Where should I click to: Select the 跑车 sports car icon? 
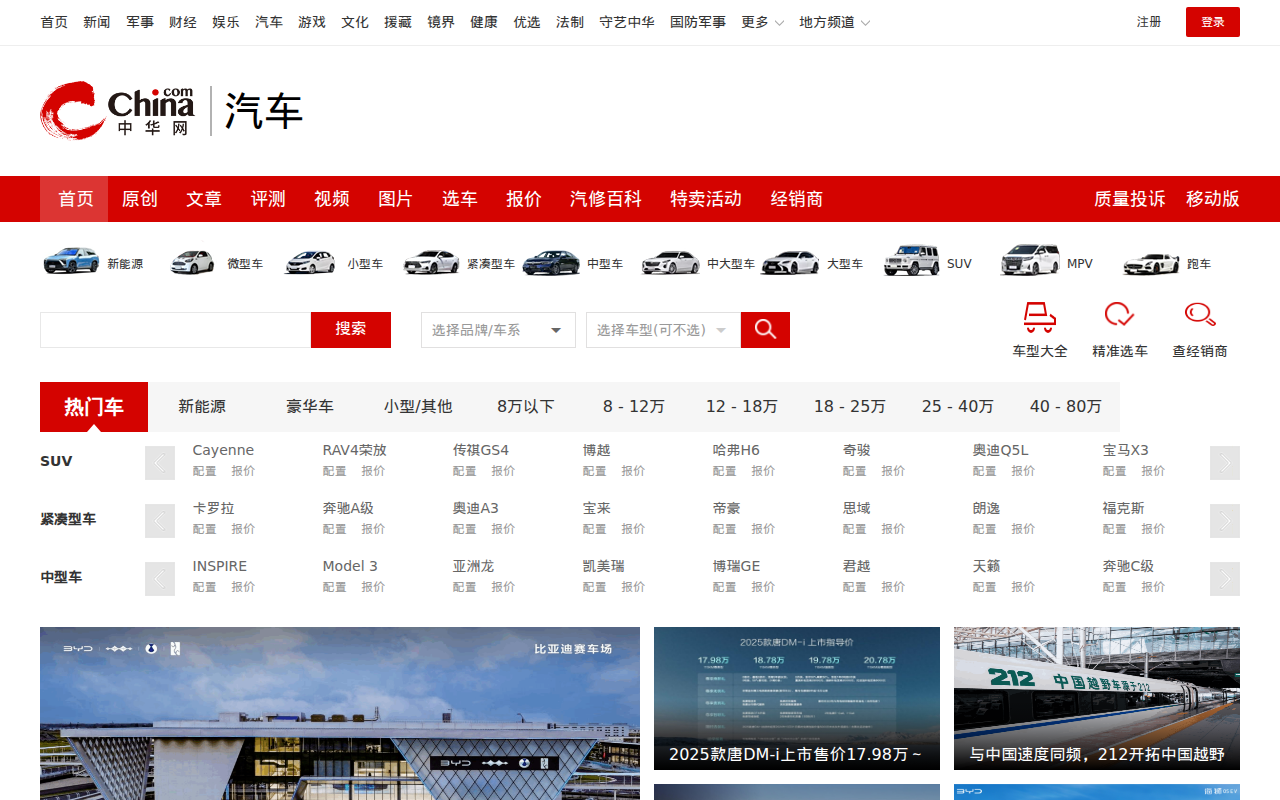click(1151, 263)
